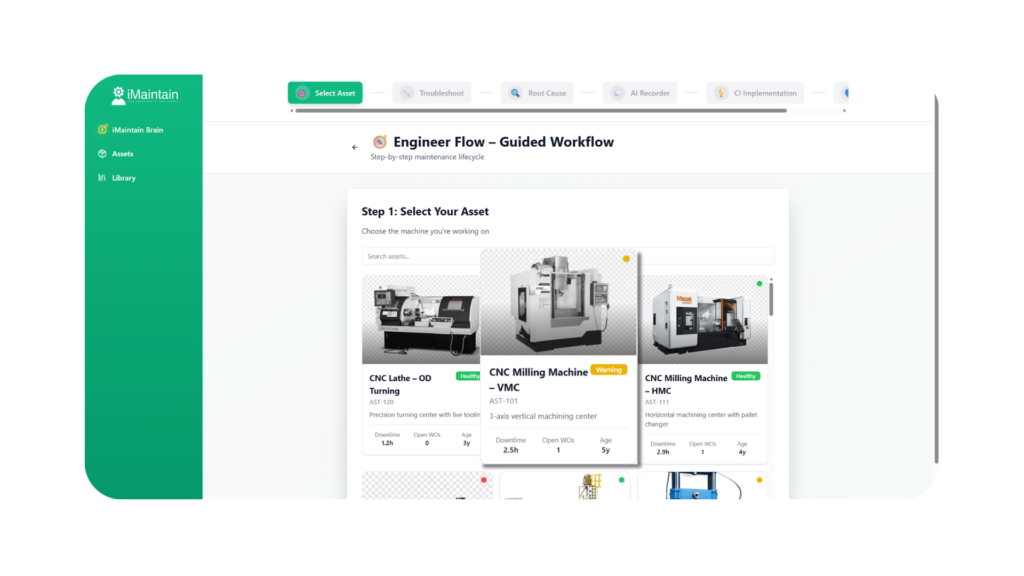Click the horizontal scrollbar under workflow steps
The height and width of the screenshot is (576, 1024).
(540, 111)
